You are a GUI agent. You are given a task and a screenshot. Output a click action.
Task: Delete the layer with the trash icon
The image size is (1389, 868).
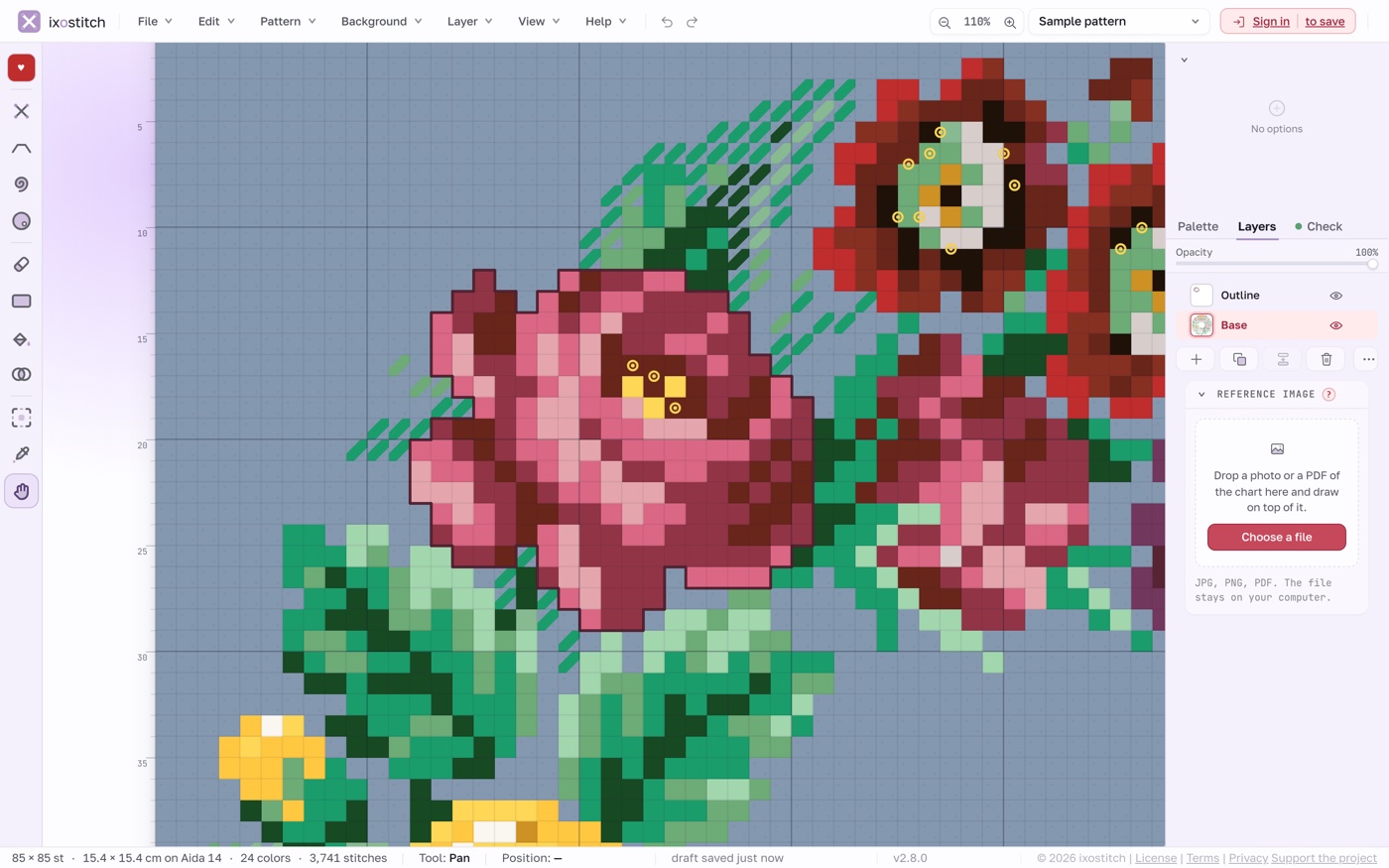(x=1326, y=359)
